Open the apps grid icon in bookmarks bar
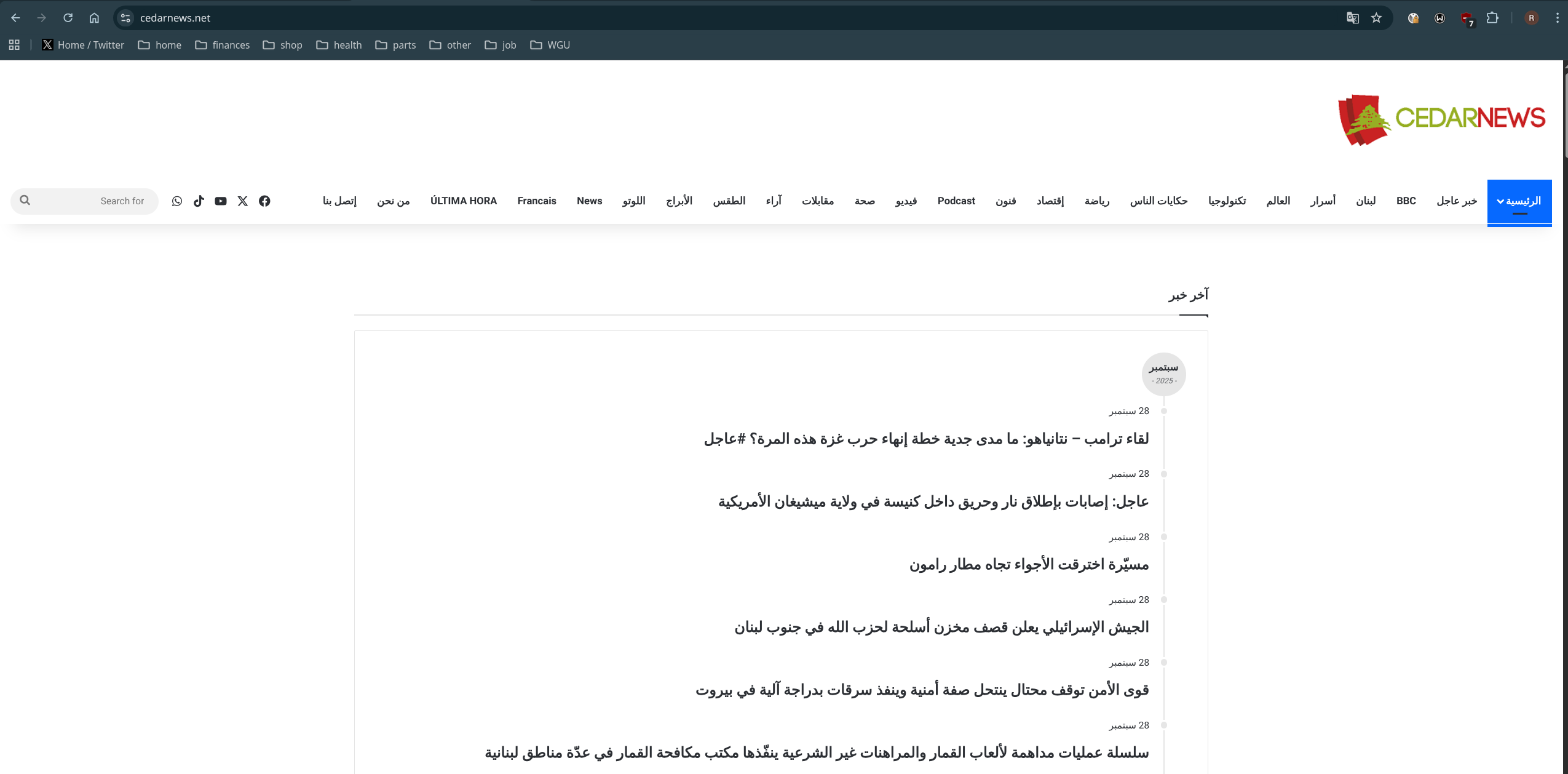The width and height of the screenshot is (1568, 774). (14, 45)
